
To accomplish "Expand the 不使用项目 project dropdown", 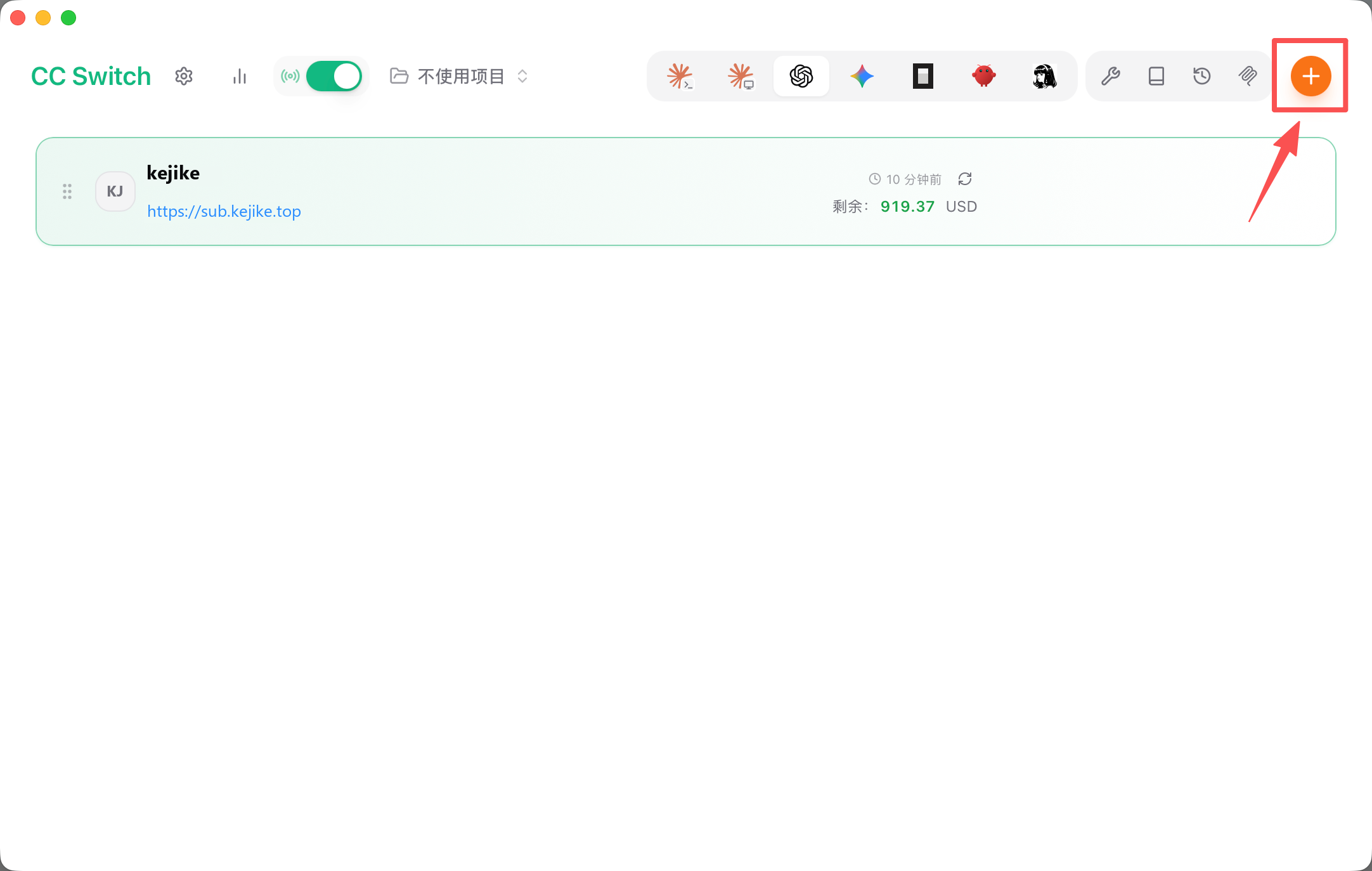I will pos(459,76).
